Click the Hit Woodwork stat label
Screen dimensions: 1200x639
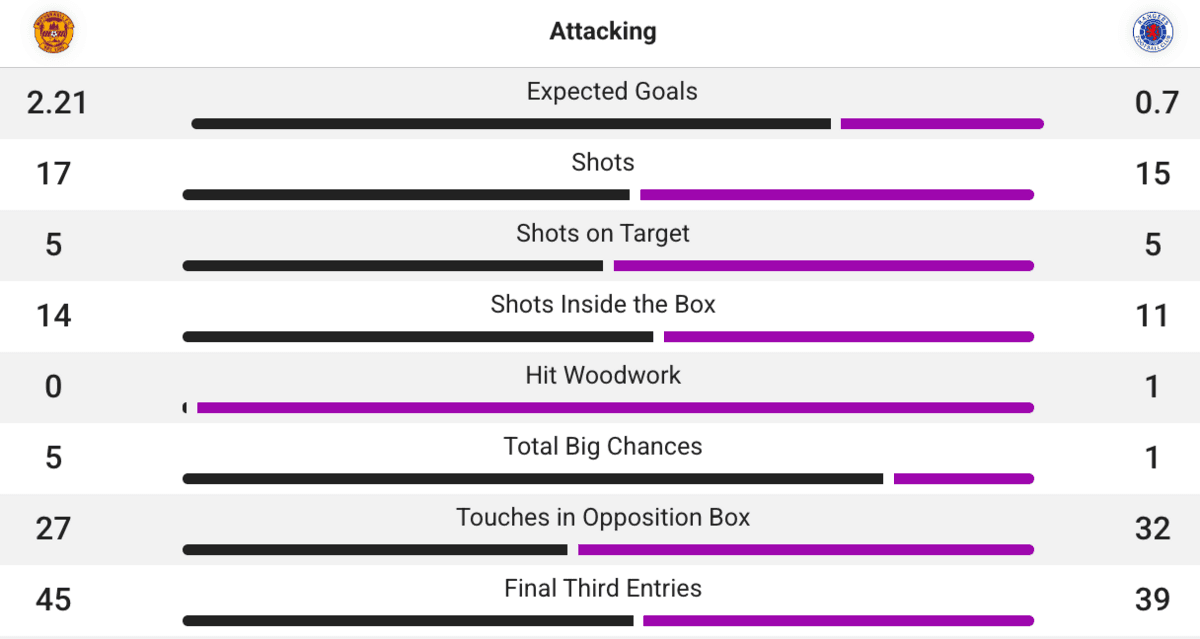click(x=603, y=375)
